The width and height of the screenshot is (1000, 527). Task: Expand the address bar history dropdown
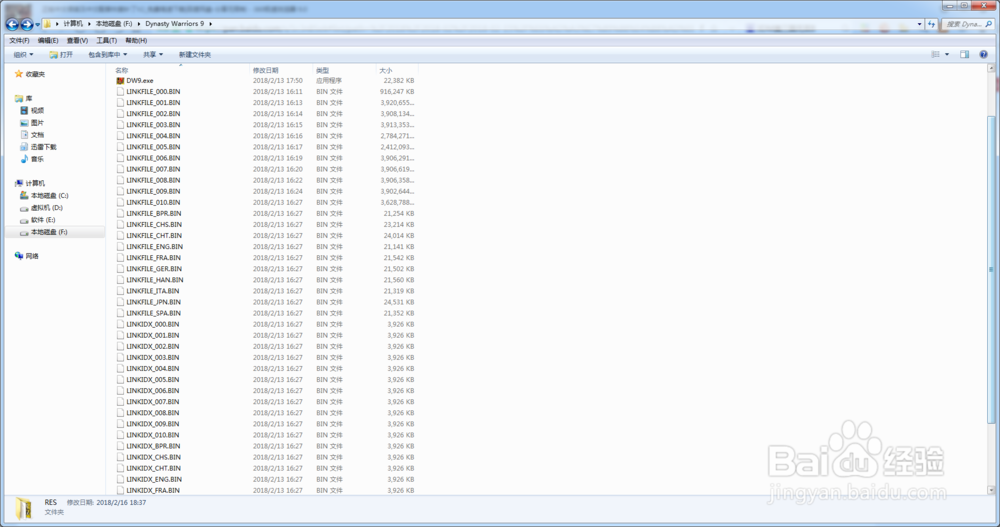pos(920,24)
